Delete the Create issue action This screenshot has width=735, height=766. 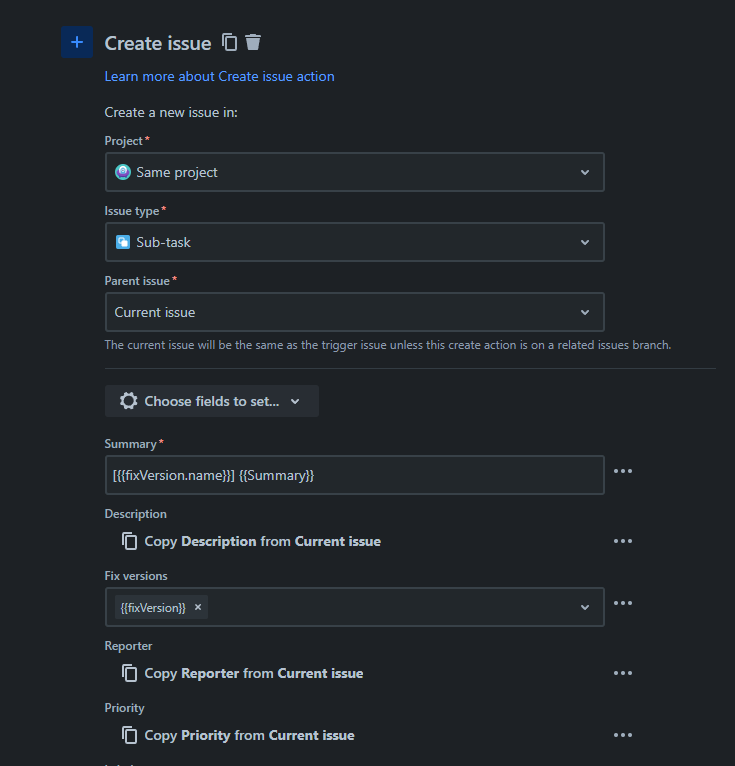(253, 42)
